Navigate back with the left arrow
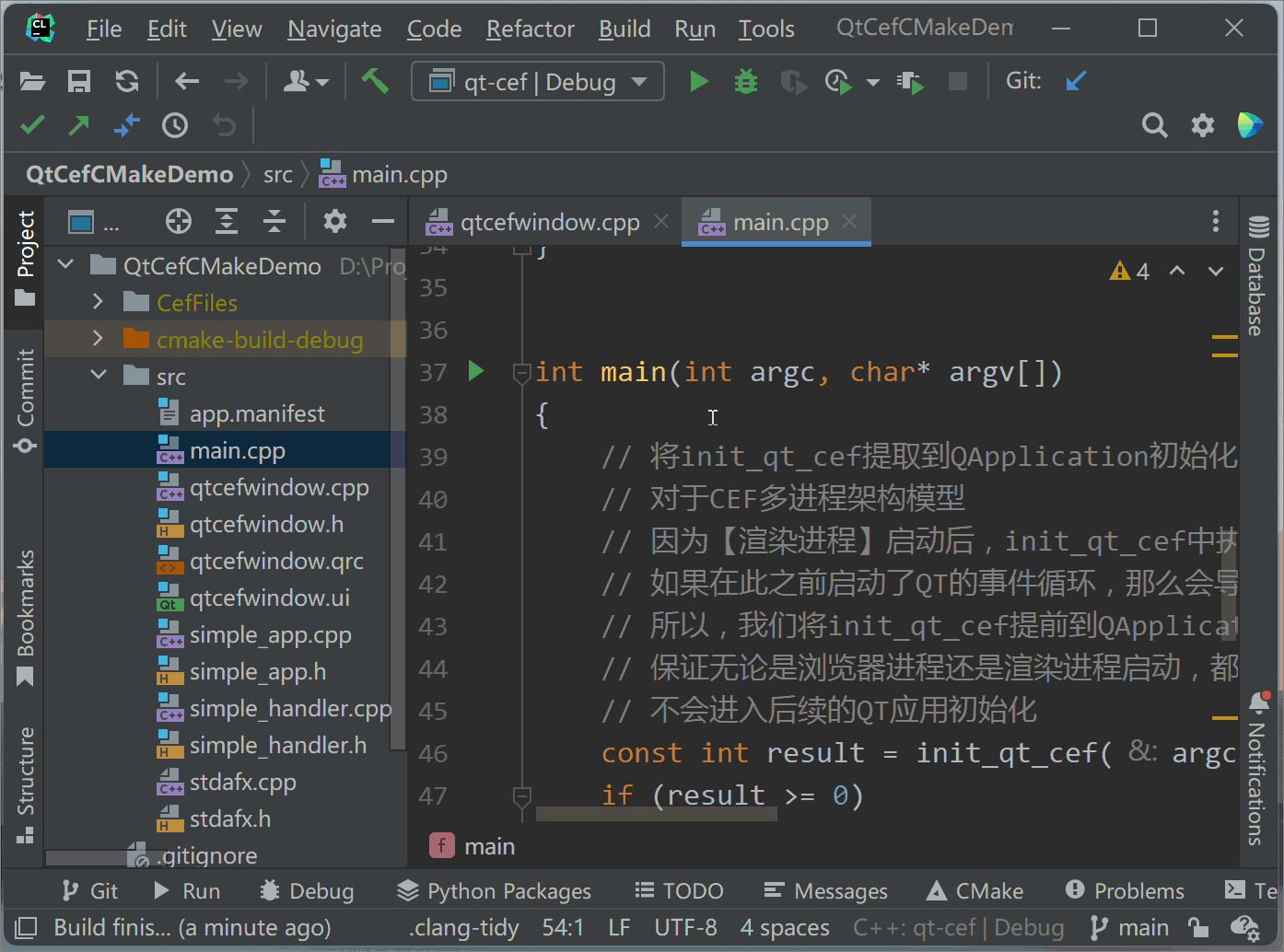This screenshot has height=952, width=1284. pyautogui.click(x=187, y=82)
